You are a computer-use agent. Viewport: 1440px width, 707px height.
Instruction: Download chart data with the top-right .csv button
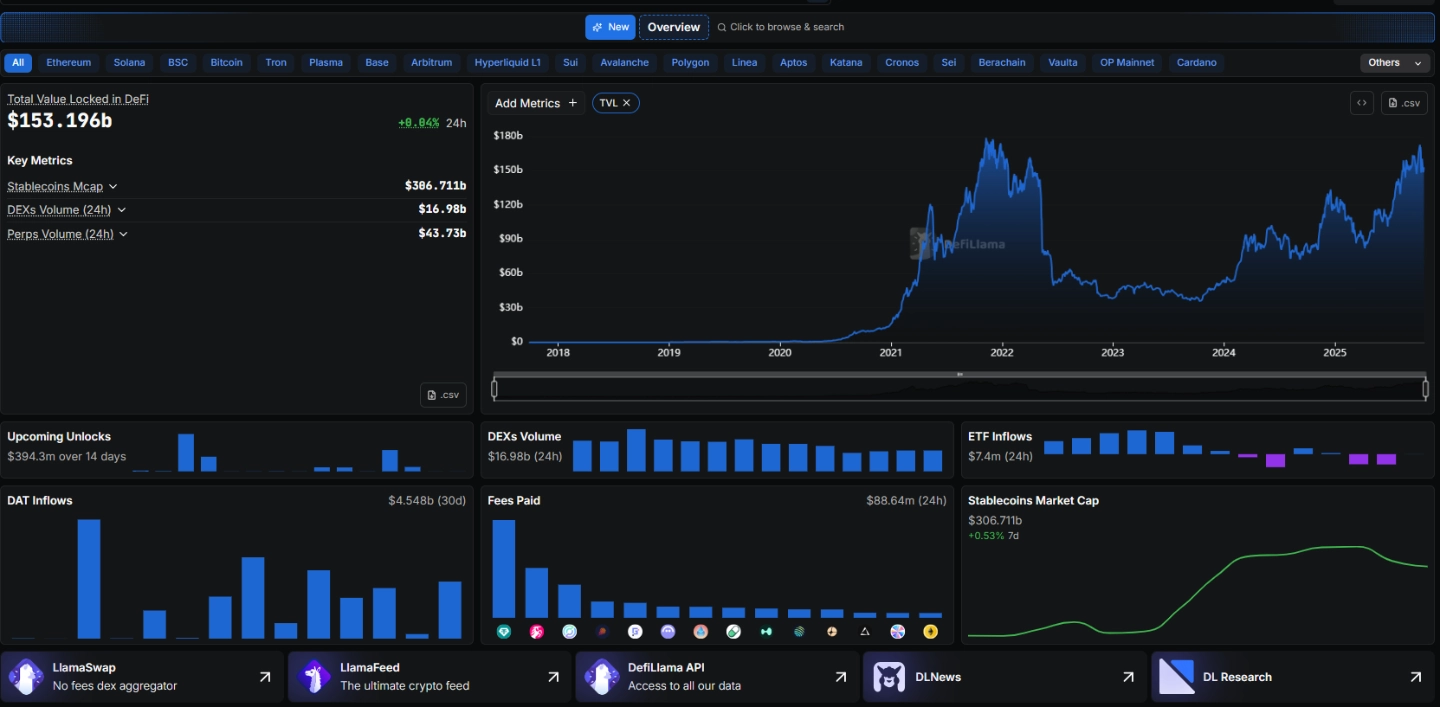coord(1404,103)
